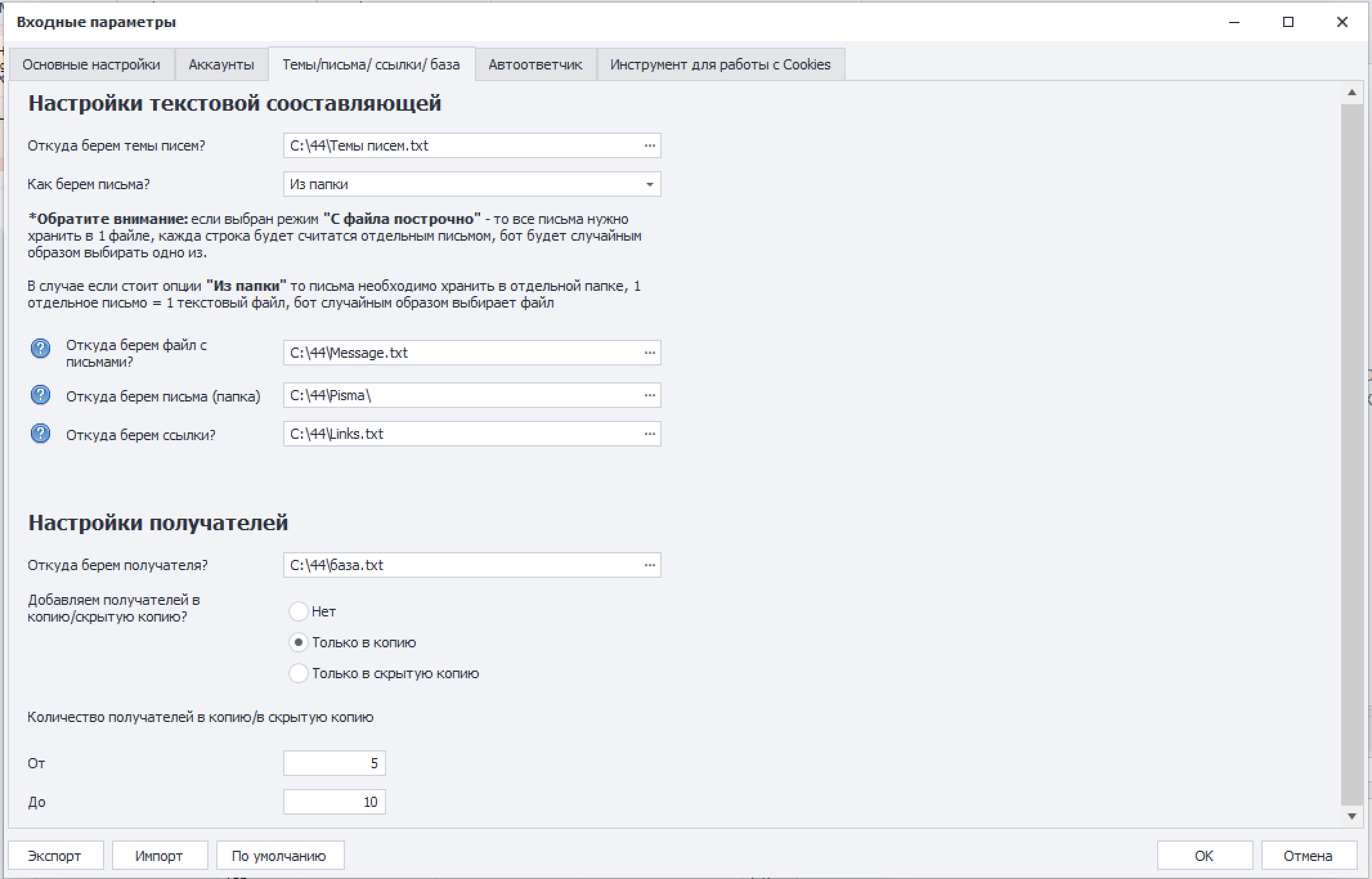
Task: Click help icon beside links source field
Action: [41, 434]
